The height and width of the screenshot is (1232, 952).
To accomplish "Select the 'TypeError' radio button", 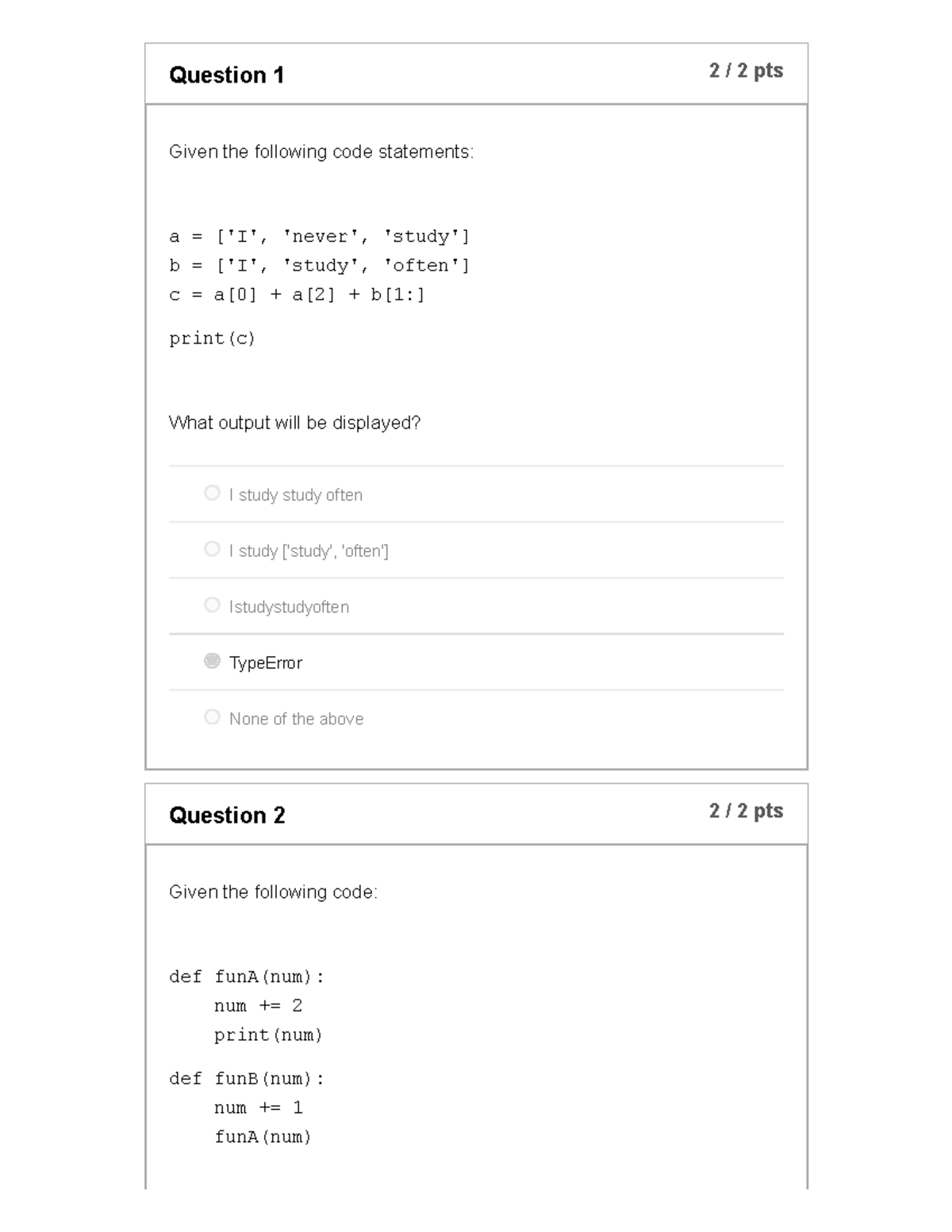I will (212, 661).
